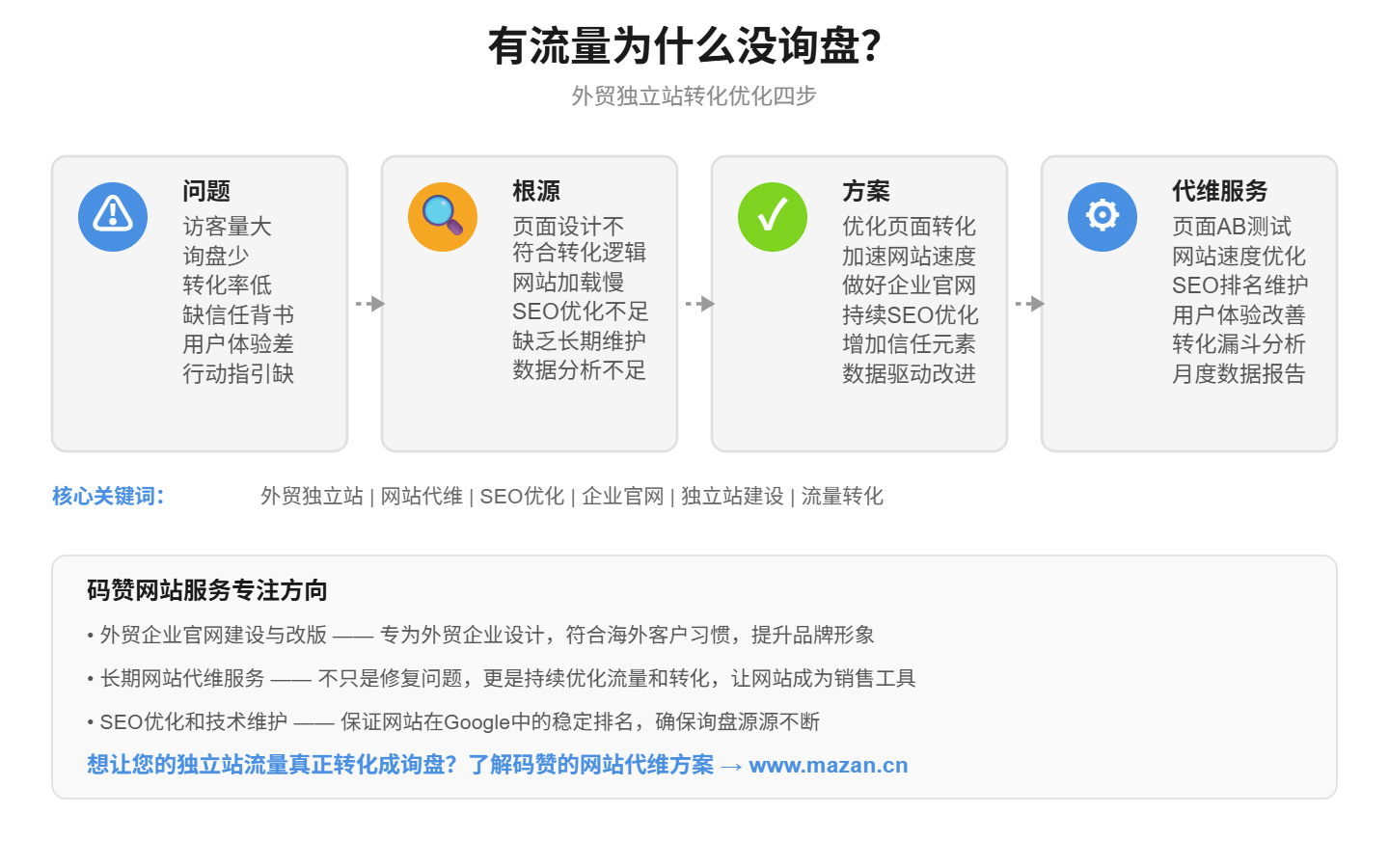Click the text 月度数据报告
The width and height of the screenshot is (1389, 868).
pyautogui.click(x=1239, y=373)
